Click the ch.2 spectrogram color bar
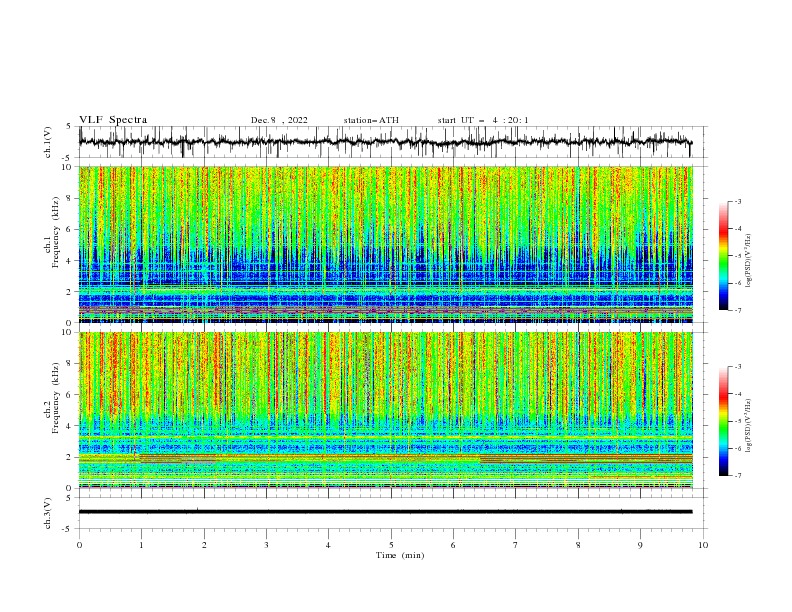The height and width of the screenshot is (612, 792). click(724, 421)
